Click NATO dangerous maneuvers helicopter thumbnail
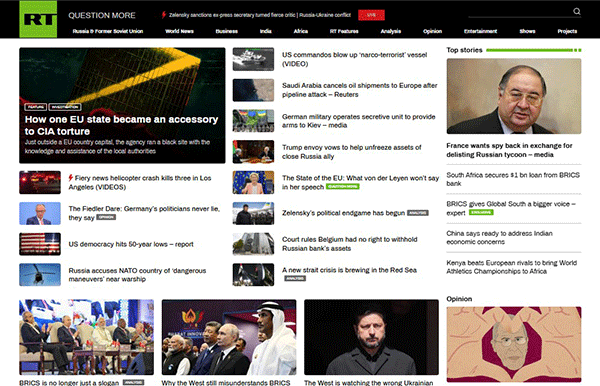This screenshot has width=600, height=386. [40, 275]
